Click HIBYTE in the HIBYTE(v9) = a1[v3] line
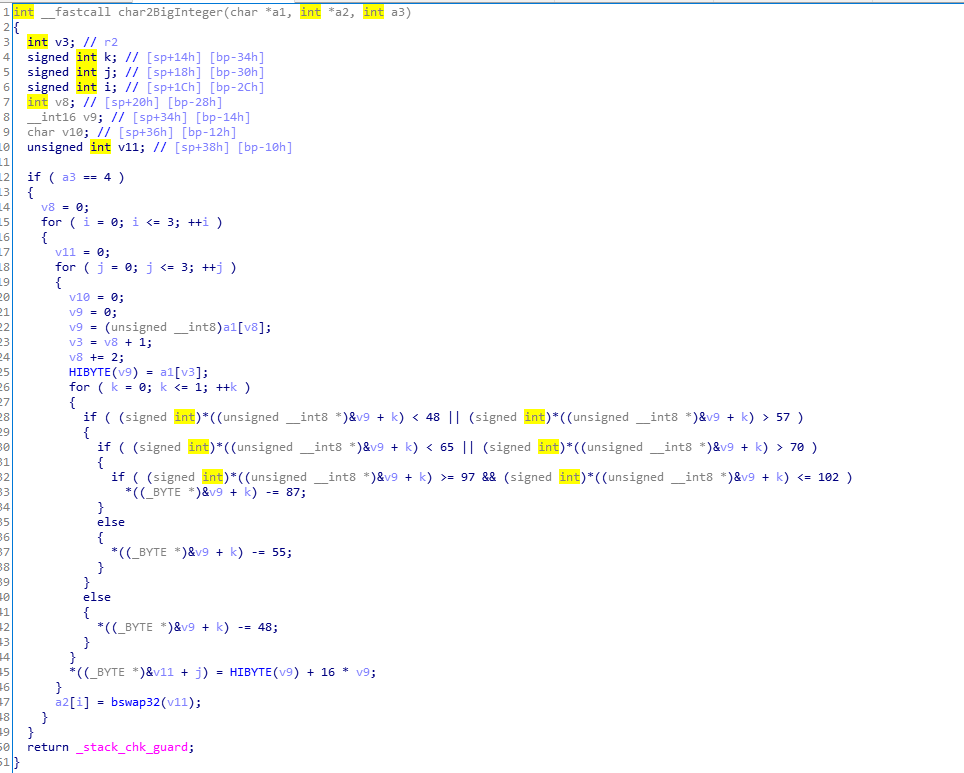The width and height of the screenshot is (964, 773). click(90, 373)
